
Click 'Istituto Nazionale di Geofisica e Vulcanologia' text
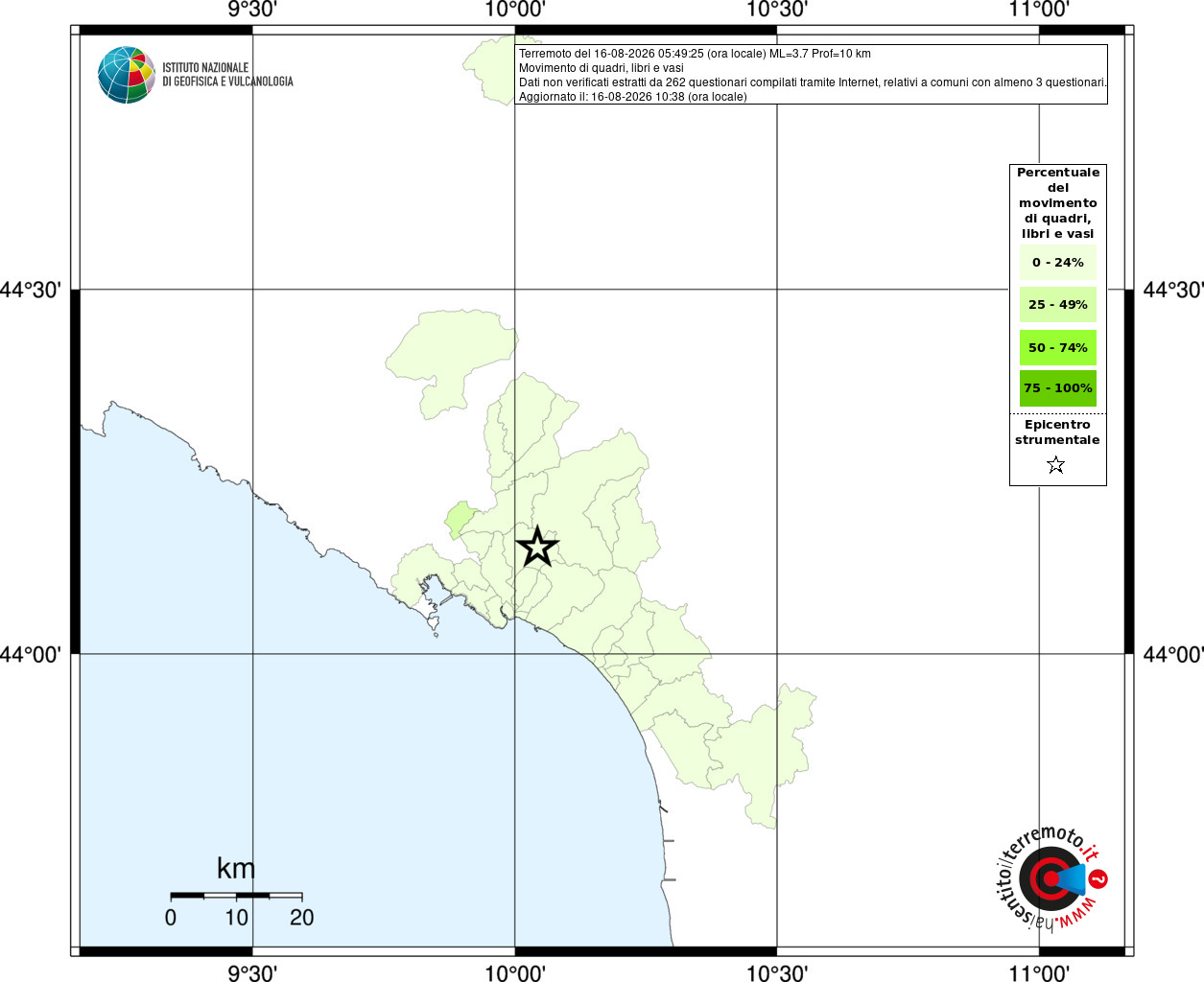click(227, 75)
